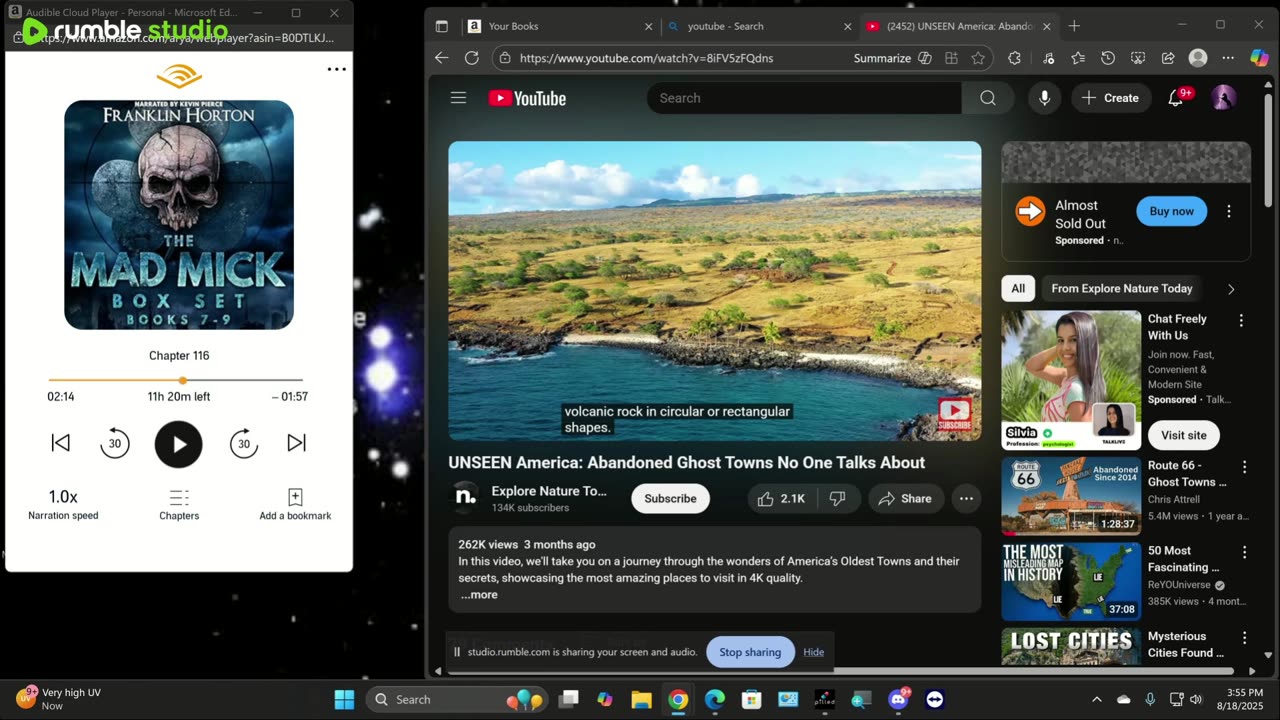Open more actions below the video
Viewport: 1280px width, 720px height.
pyautogui.click(x=966, y=498)
